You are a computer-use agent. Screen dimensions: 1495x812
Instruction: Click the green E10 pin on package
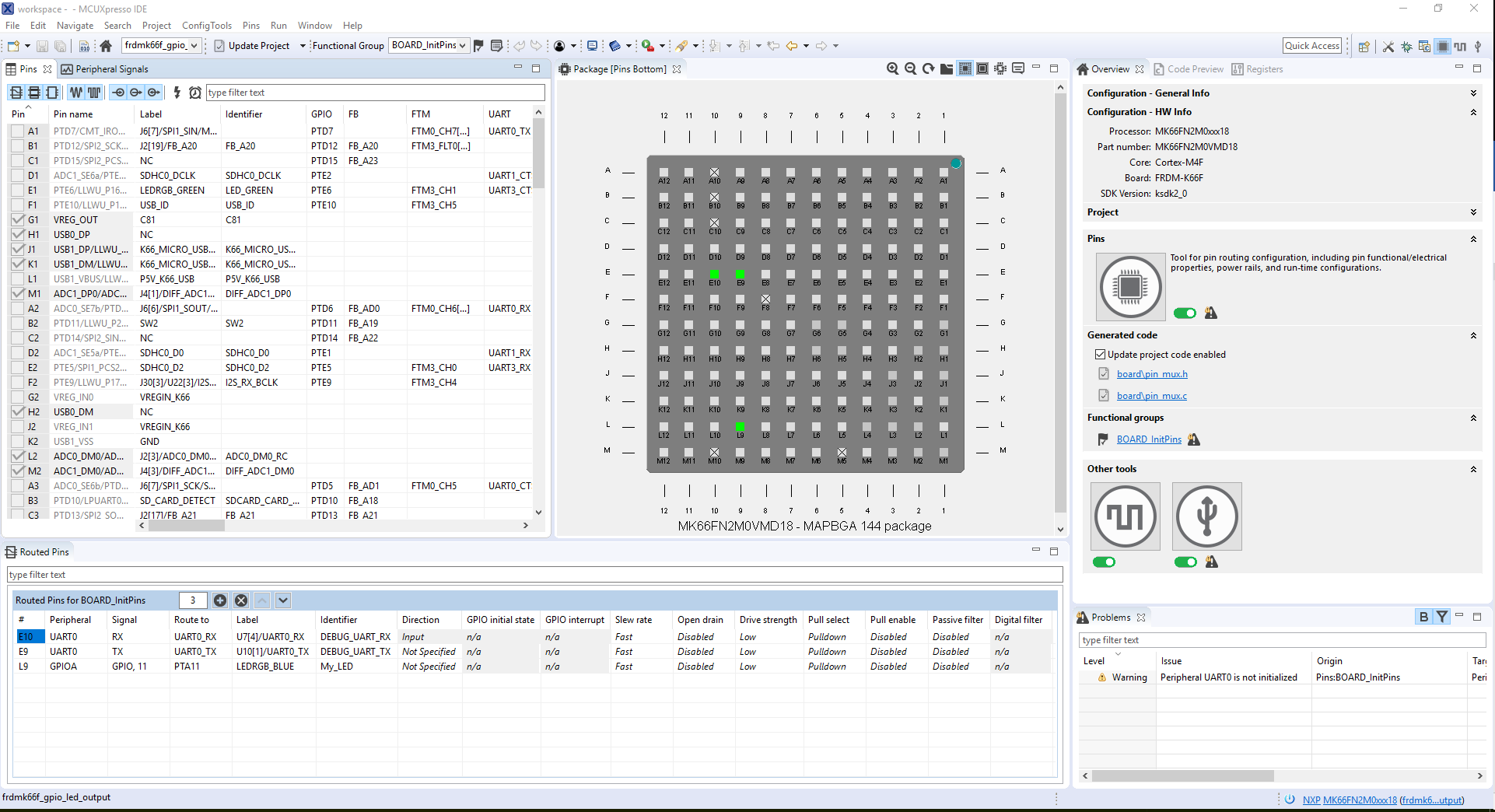714,274
